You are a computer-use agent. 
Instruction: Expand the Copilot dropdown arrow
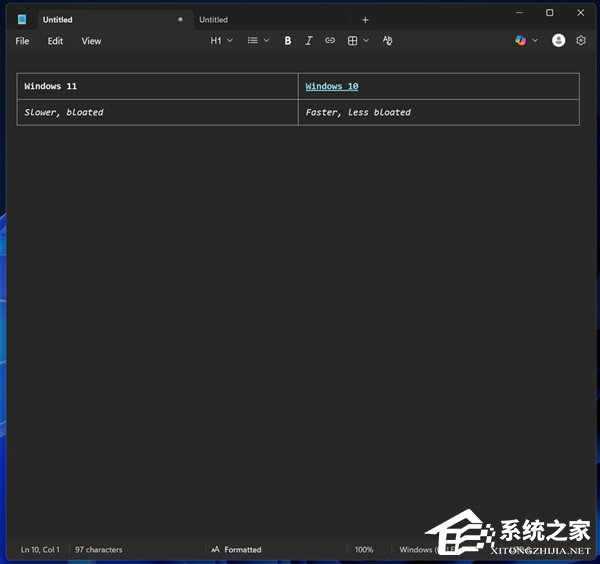point(535,41)
